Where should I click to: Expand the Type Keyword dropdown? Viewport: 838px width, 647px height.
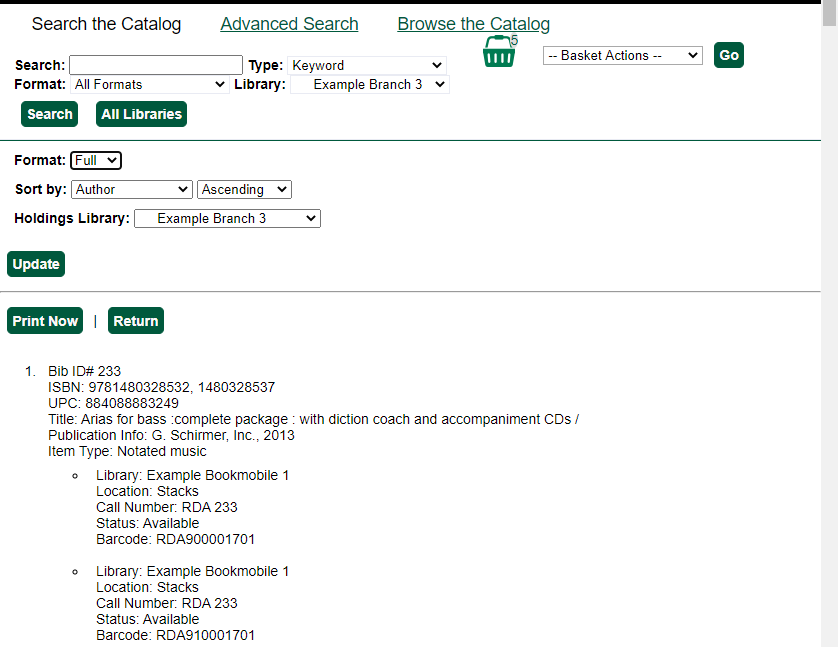coord(367,65)
